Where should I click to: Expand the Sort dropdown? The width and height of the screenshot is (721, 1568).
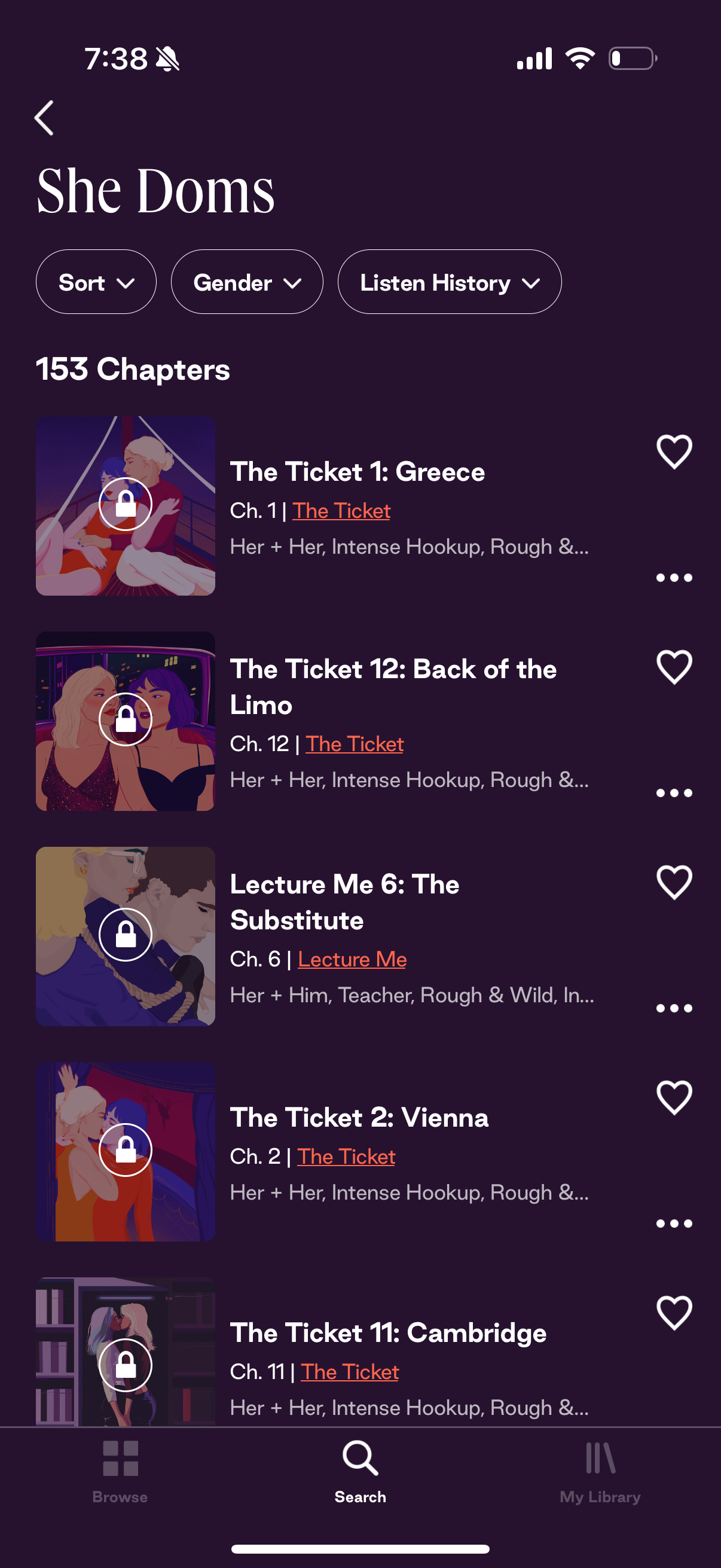click(x=96, y=282)
